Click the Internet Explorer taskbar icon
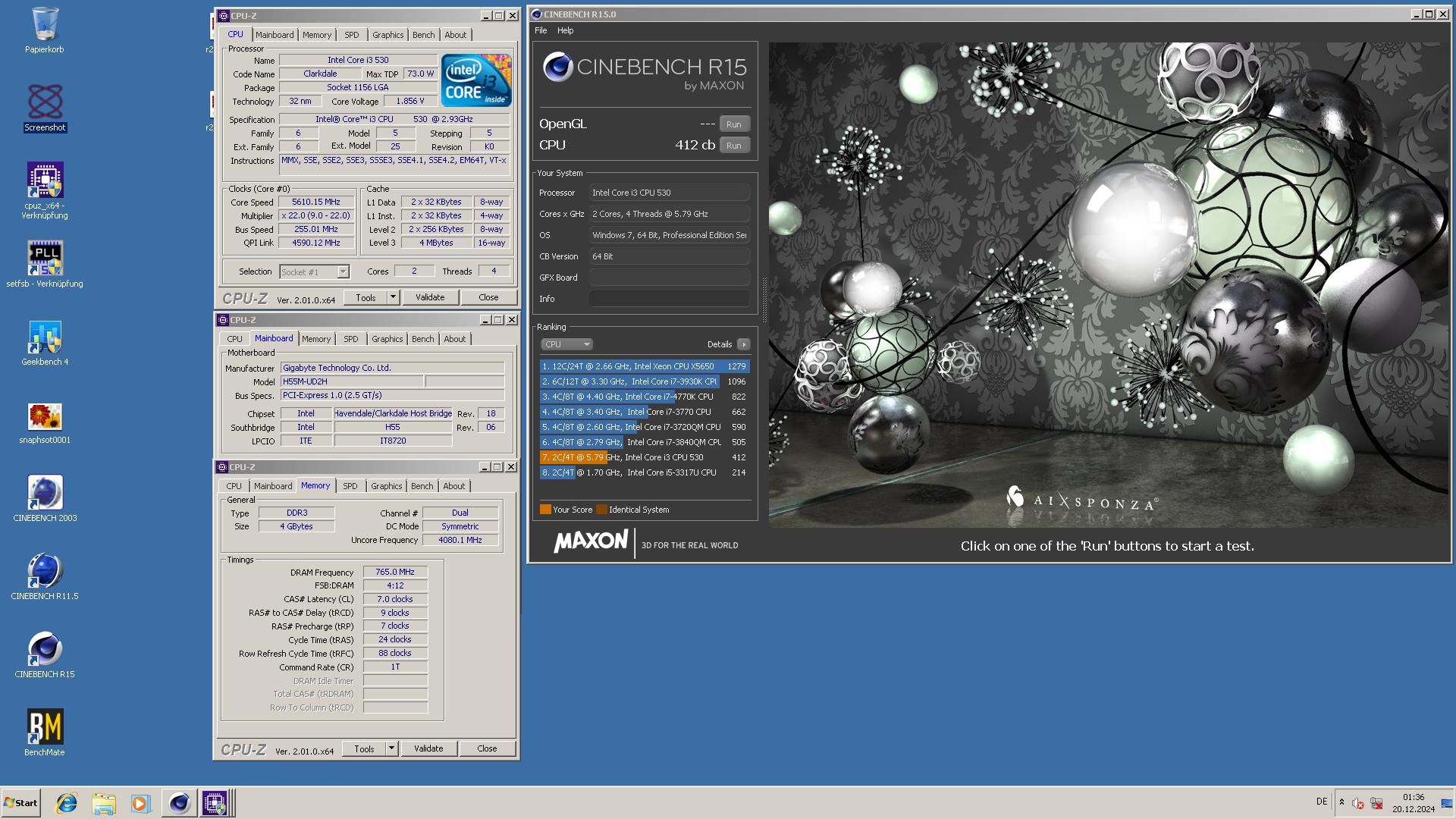Image resolution: width=1456 pixels, height=819 pixels. point(67,803)
